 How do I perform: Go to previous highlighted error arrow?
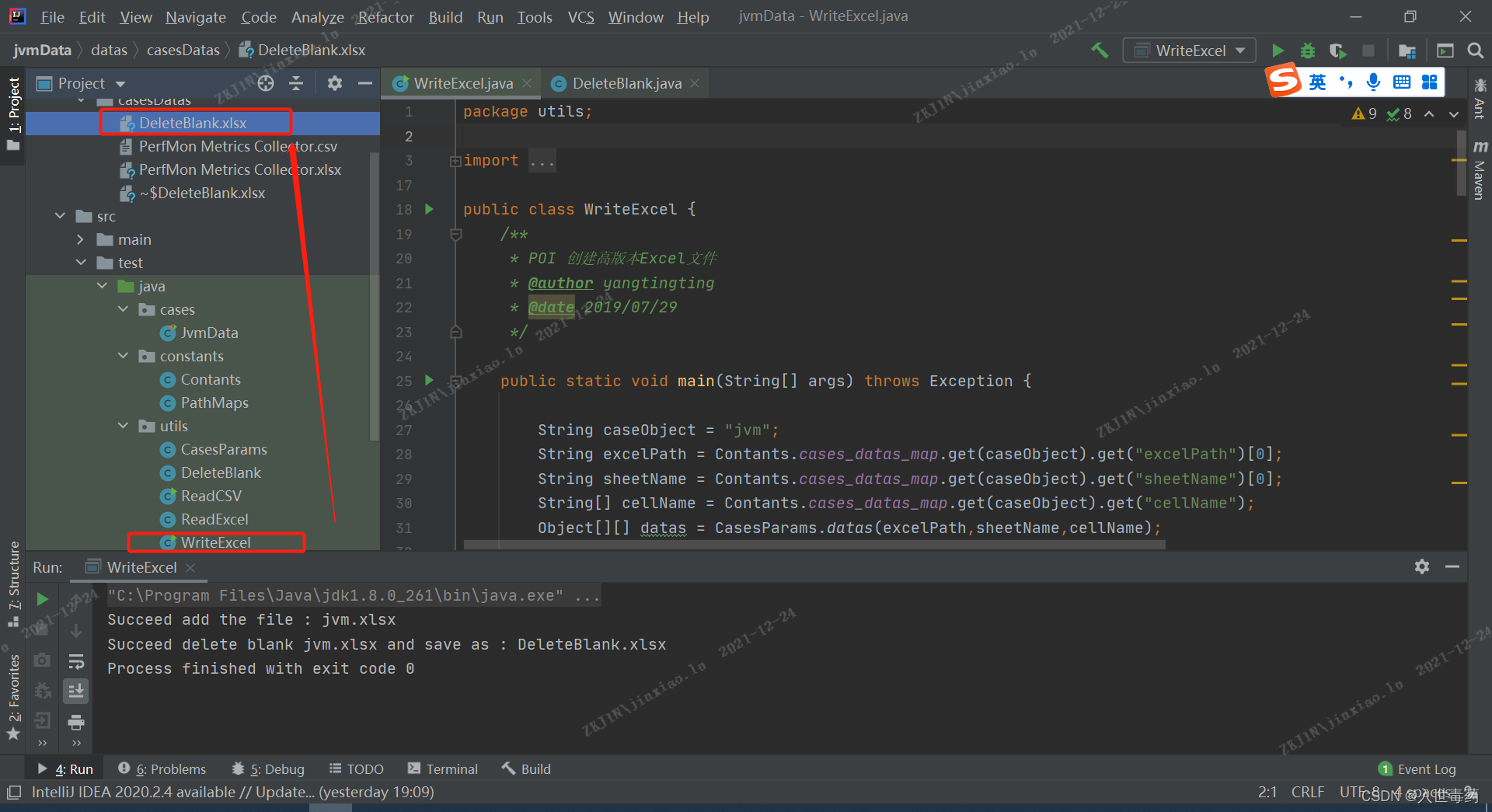(x=1429, y=113)
